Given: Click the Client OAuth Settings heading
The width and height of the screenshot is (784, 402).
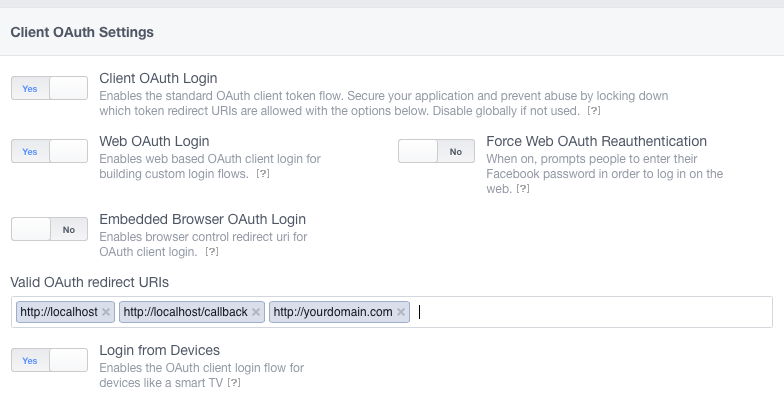Looking at the screenshot, I should pos(82,32).
